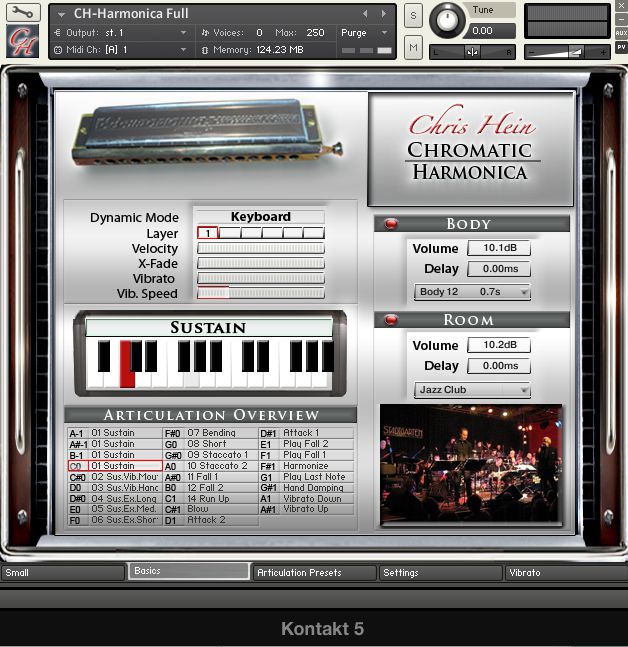The height and width of the screenshot is (647, 628).
Task: Open the Vibrato tab
Action: [566, 573]
